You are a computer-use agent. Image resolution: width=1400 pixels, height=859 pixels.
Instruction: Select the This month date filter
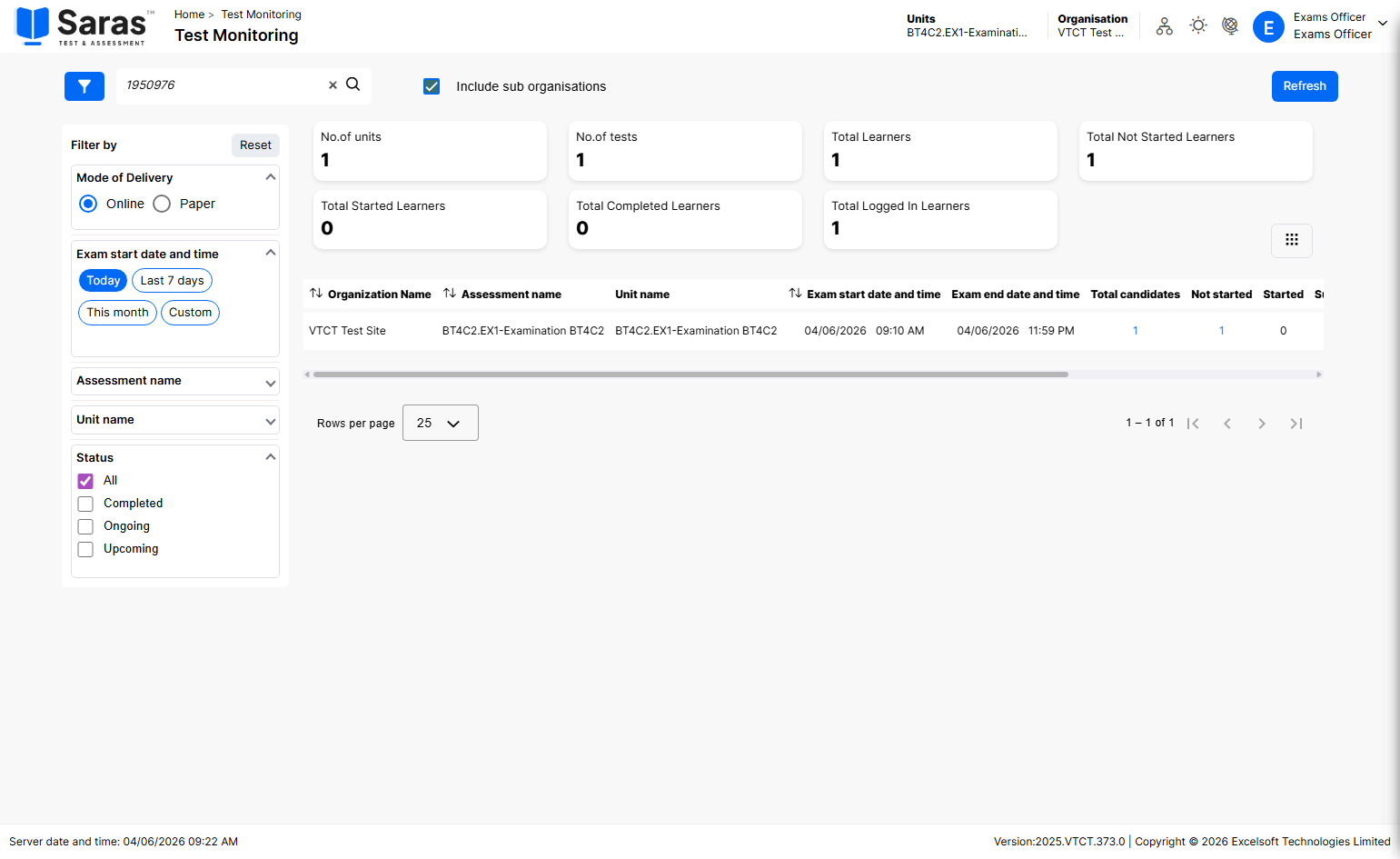point(117,313)
